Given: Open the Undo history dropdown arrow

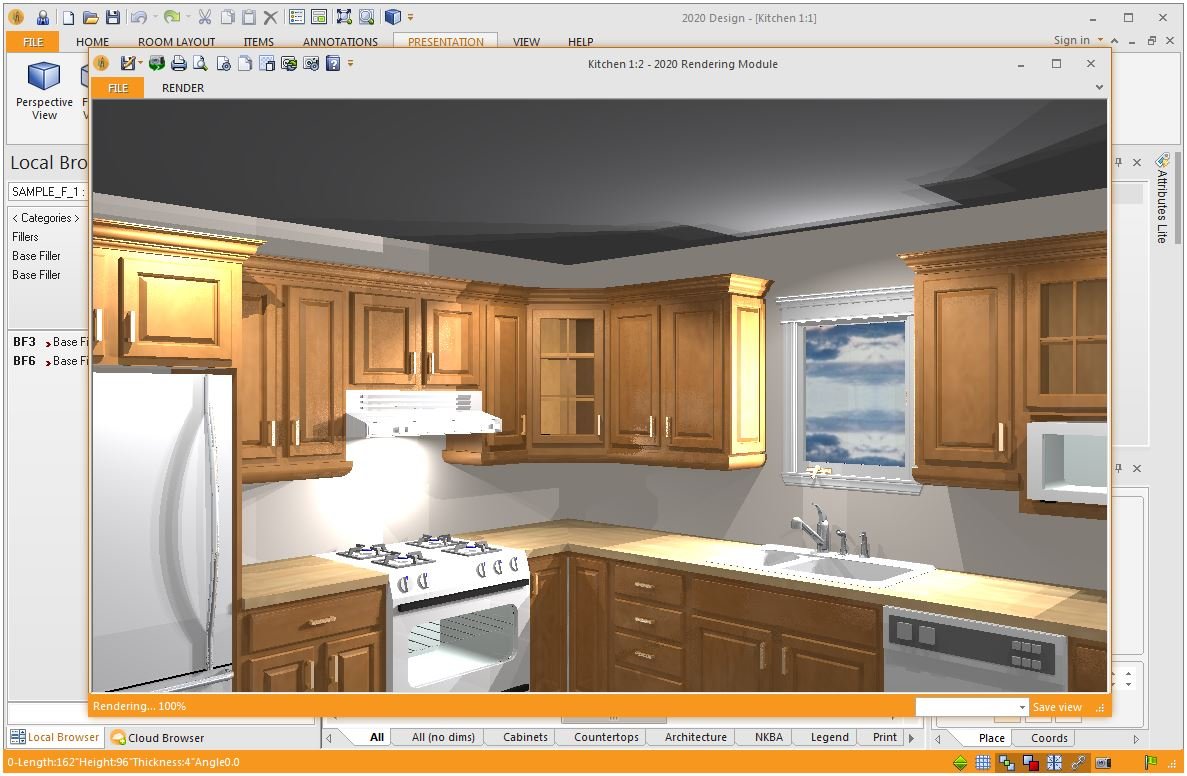Looking at the screenshot, I should point(155,17).
